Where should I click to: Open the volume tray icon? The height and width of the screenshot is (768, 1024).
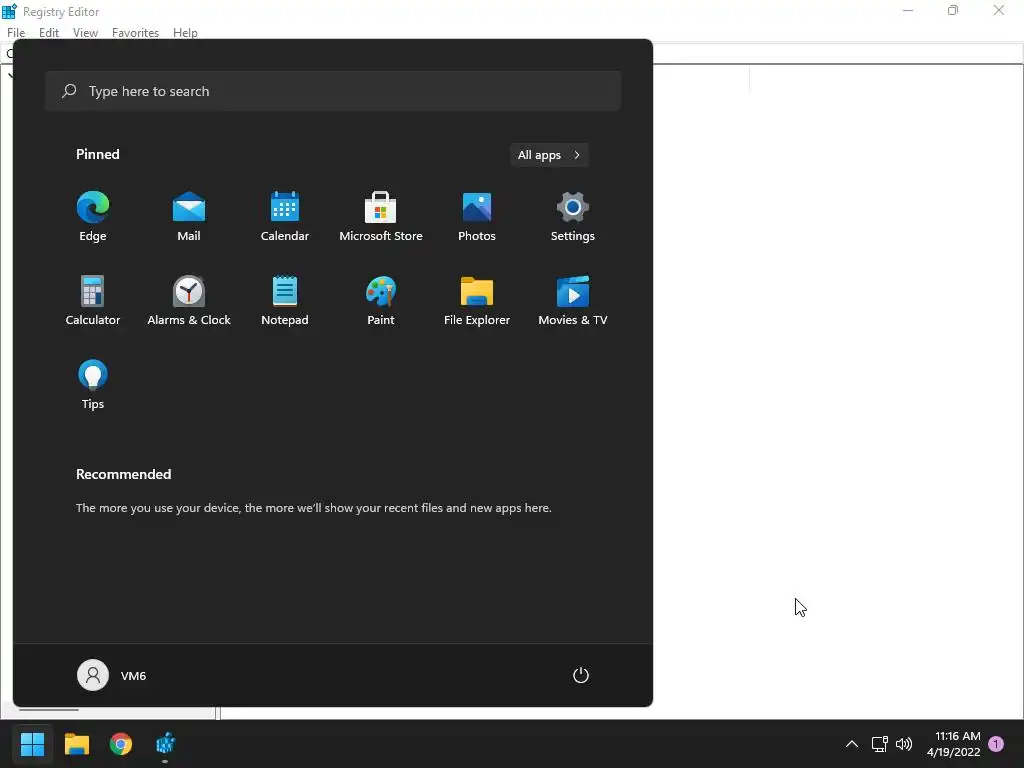pyautogui.click(x=904, y=744)
